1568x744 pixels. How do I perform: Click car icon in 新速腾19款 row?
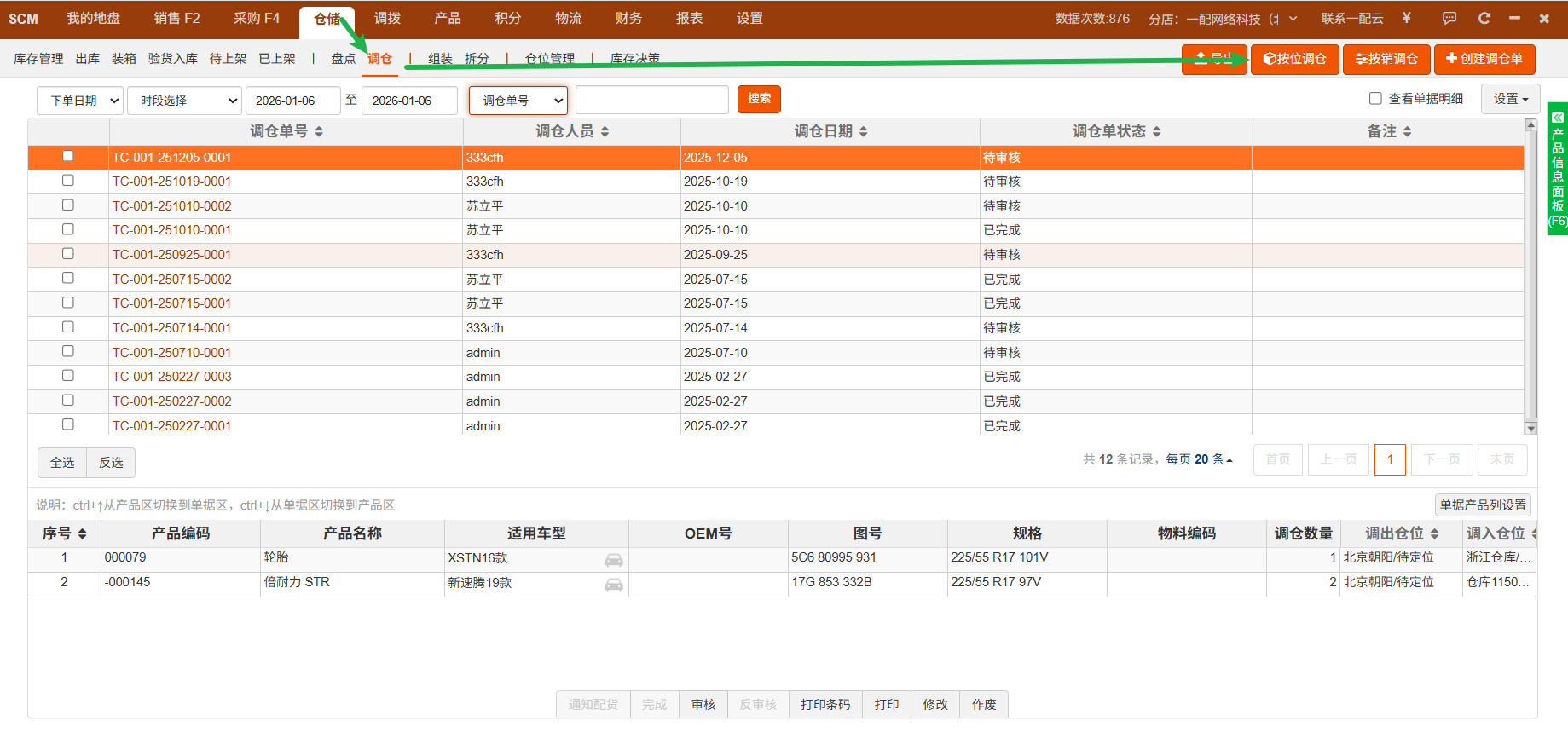click(x=614, y=585)
